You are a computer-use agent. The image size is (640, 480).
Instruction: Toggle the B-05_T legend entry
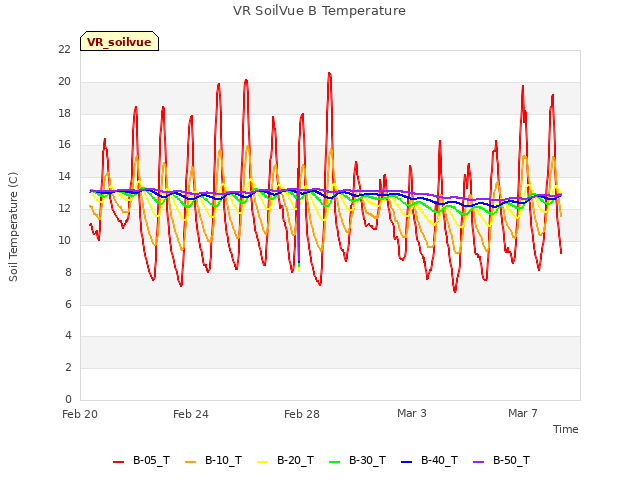click(x=141, y=461)
